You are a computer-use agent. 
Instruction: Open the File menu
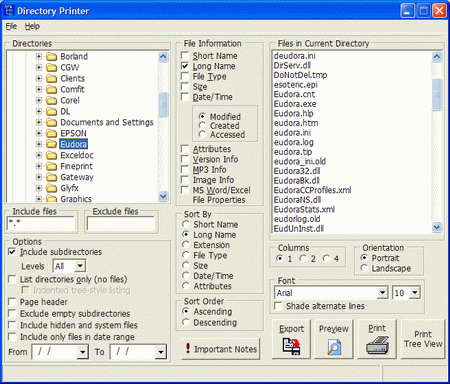point(11,26)
